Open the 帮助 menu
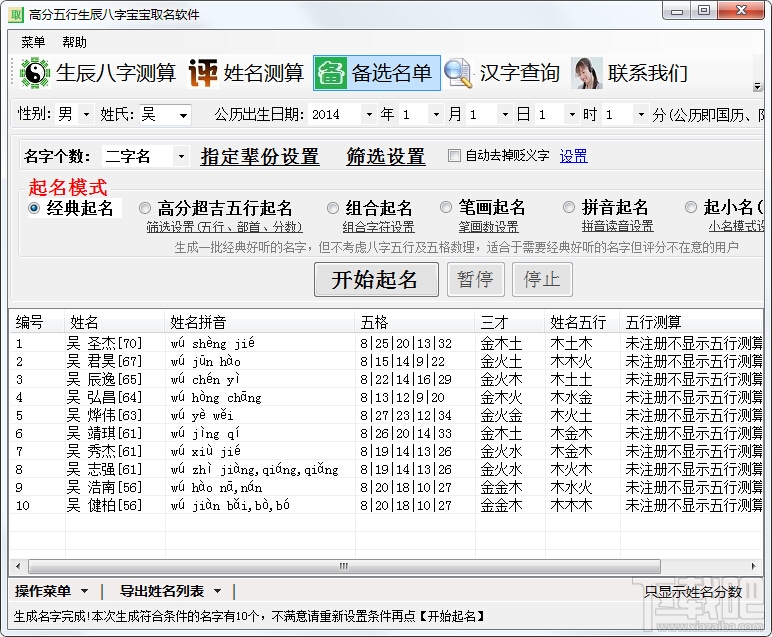This screenshot has height=637, width=772. point(74,42)
